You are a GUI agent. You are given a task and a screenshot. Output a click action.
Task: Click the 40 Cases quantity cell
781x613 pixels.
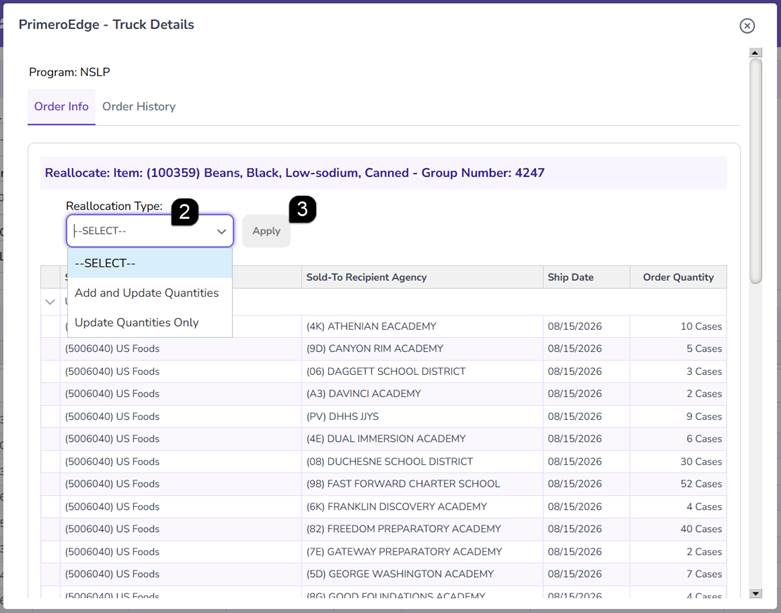pos(678,529)
